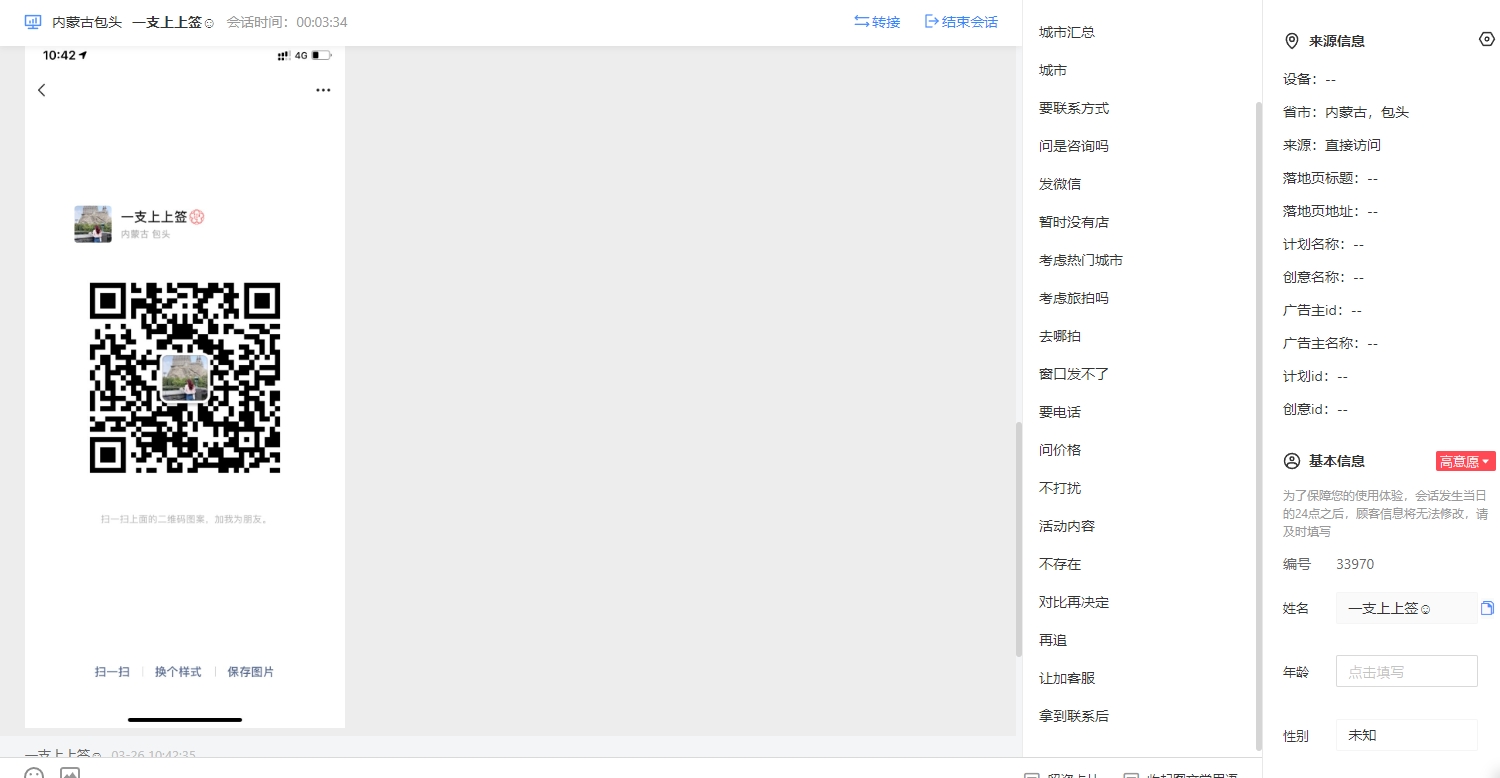Click the location pin icon by 来源信息

1291,41
